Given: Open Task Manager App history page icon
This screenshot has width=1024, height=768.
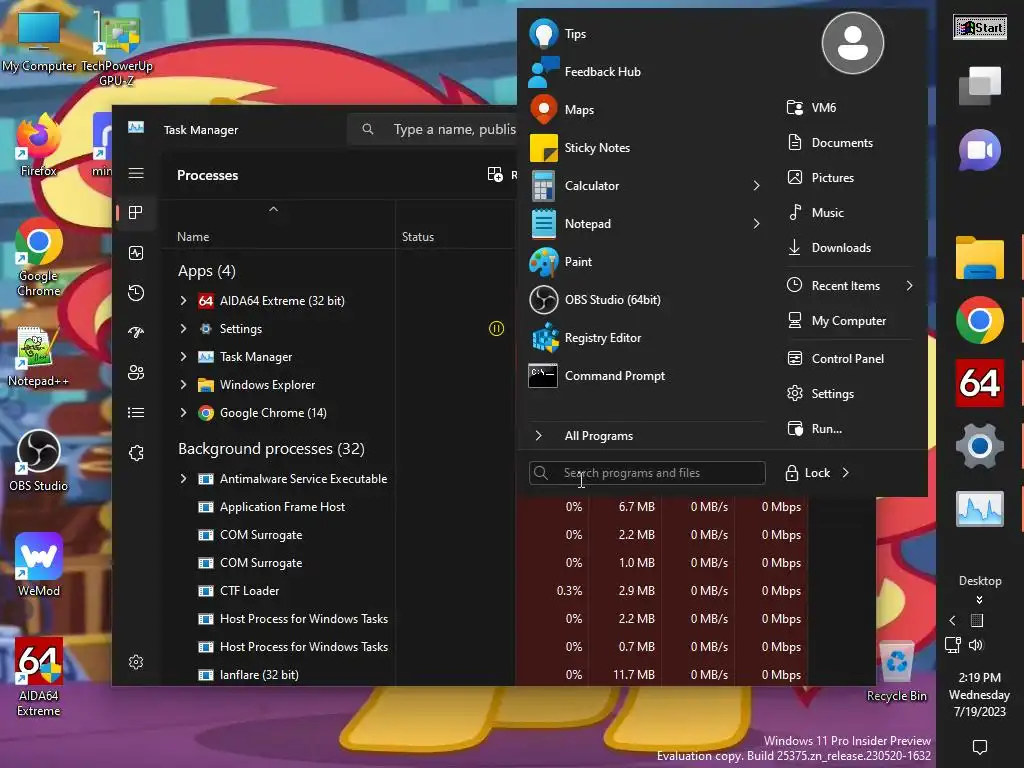Looking at the screenshot, I should coord(136,293).
